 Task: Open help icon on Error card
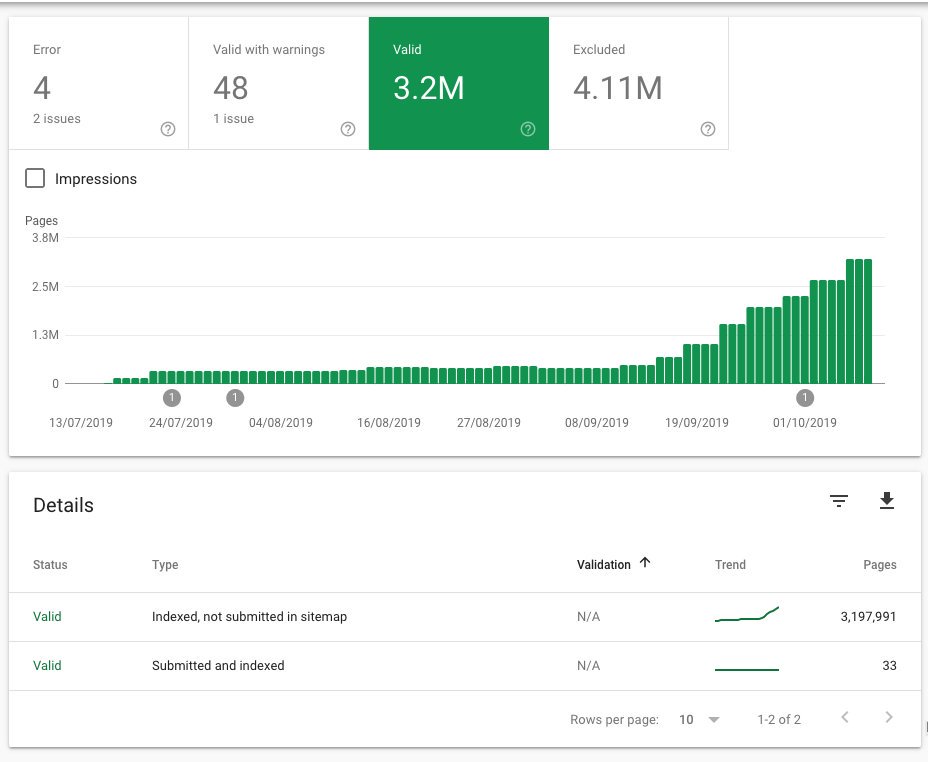tap(168, 129)
